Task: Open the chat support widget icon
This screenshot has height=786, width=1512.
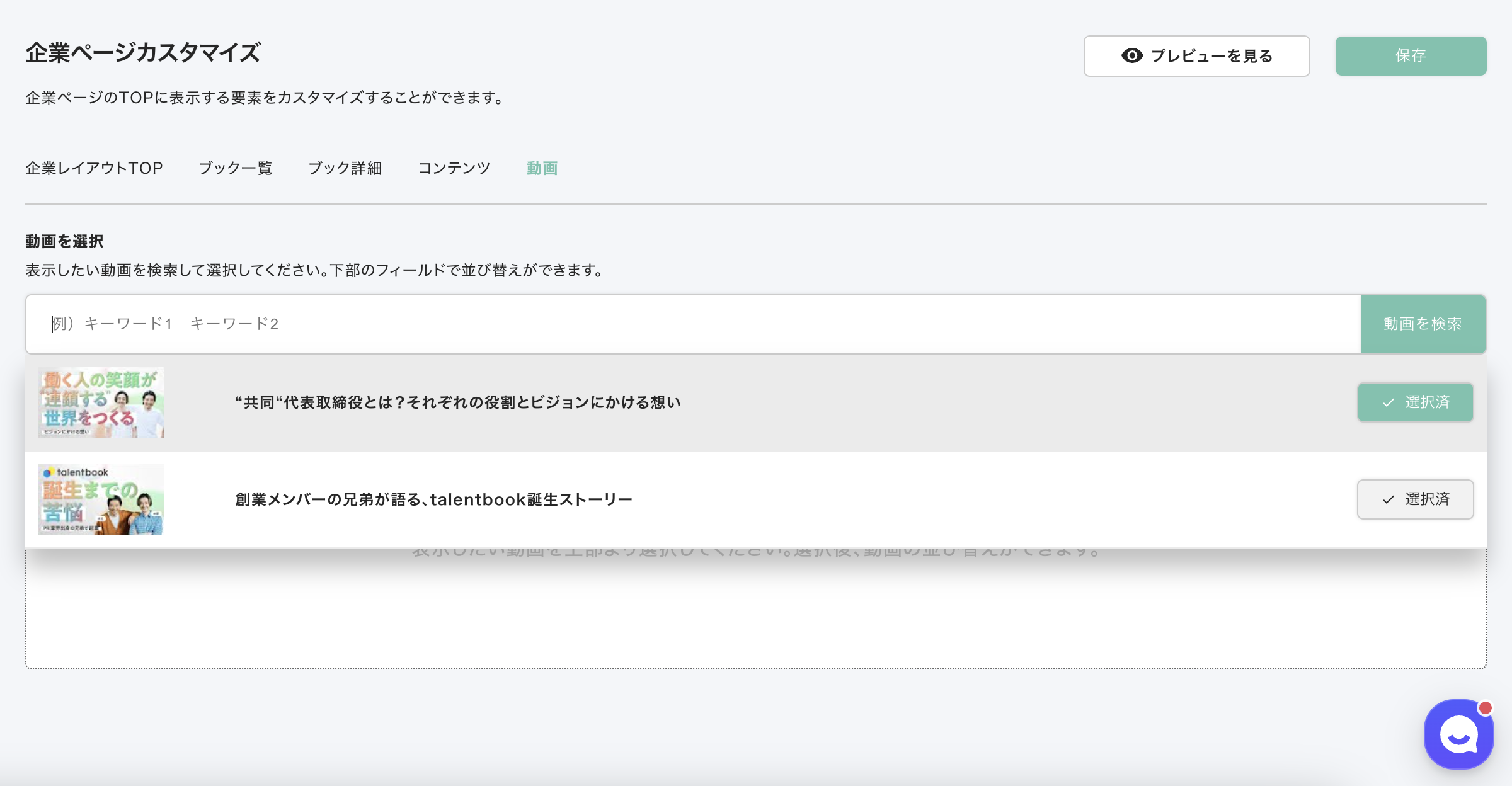Action: coord(1458,735)
